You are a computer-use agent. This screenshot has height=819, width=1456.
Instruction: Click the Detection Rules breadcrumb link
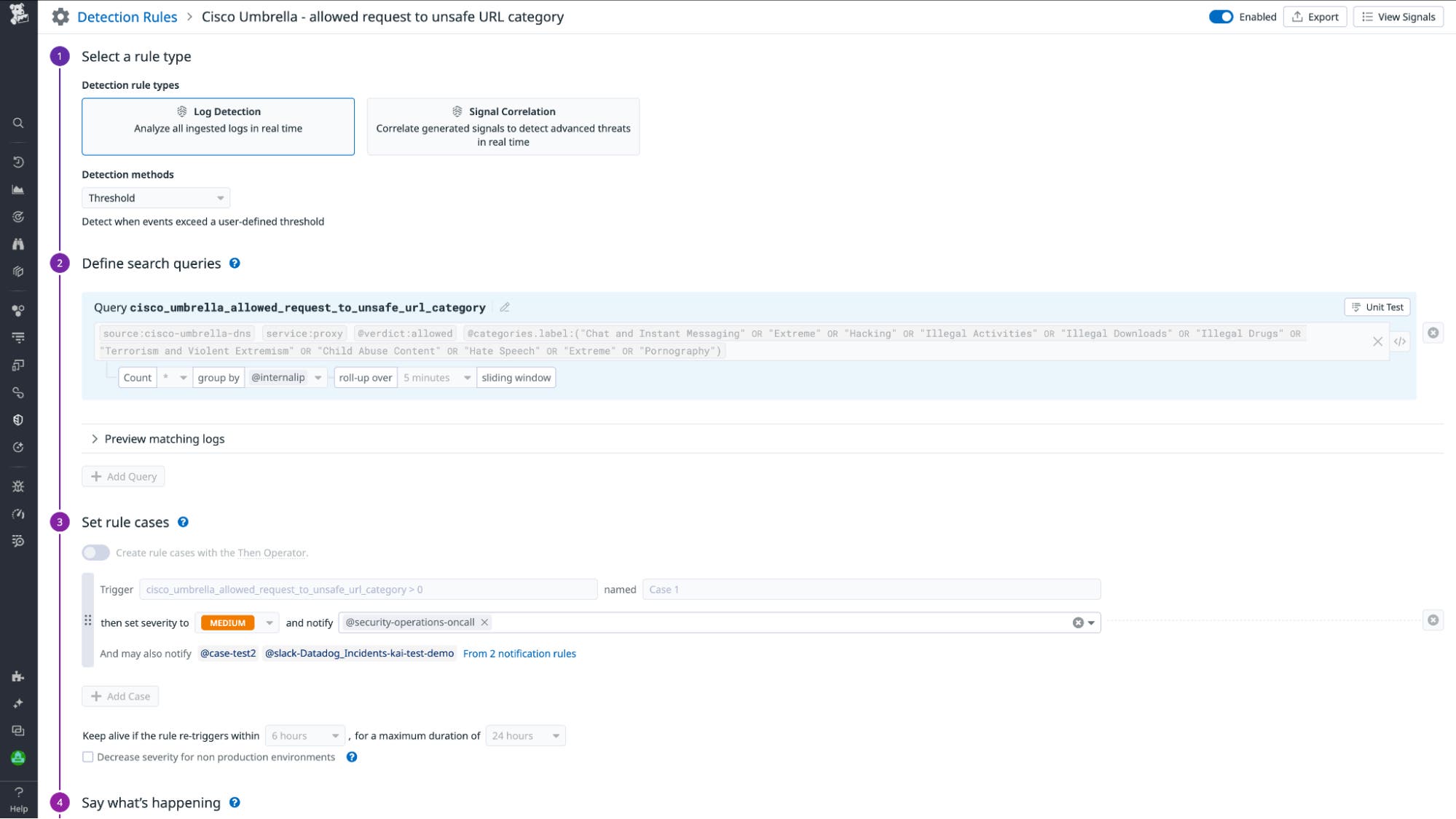tap(127, 16)
